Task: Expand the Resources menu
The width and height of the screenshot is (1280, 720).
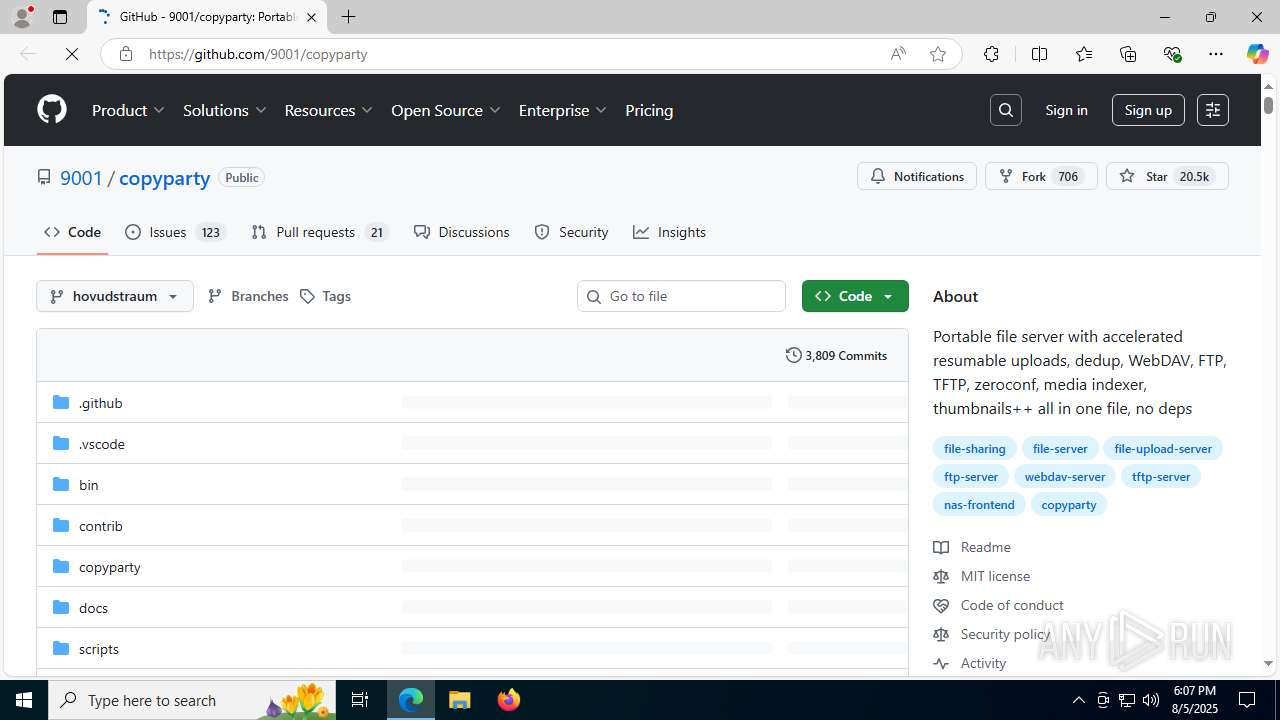Action: pos(329,110)
